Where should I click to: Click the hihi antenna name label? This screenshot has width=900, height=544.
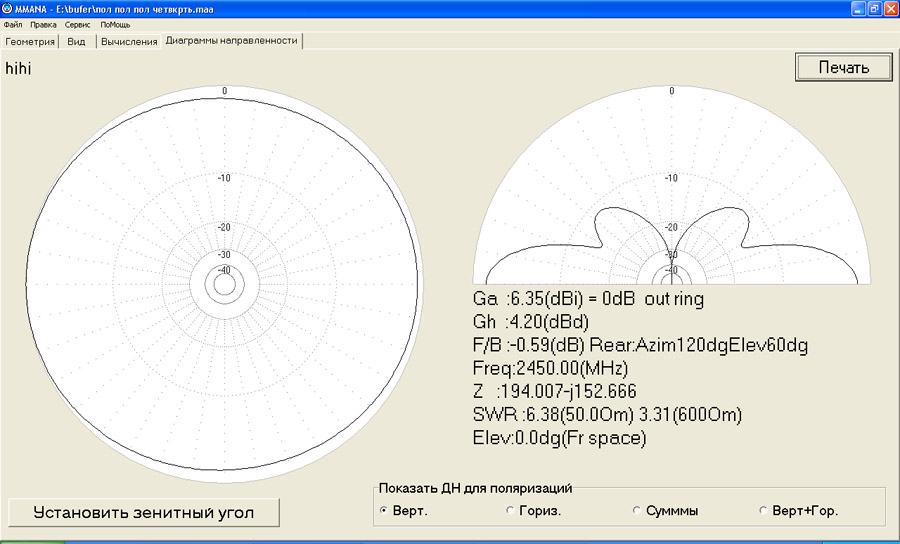[x=18, y=69]
